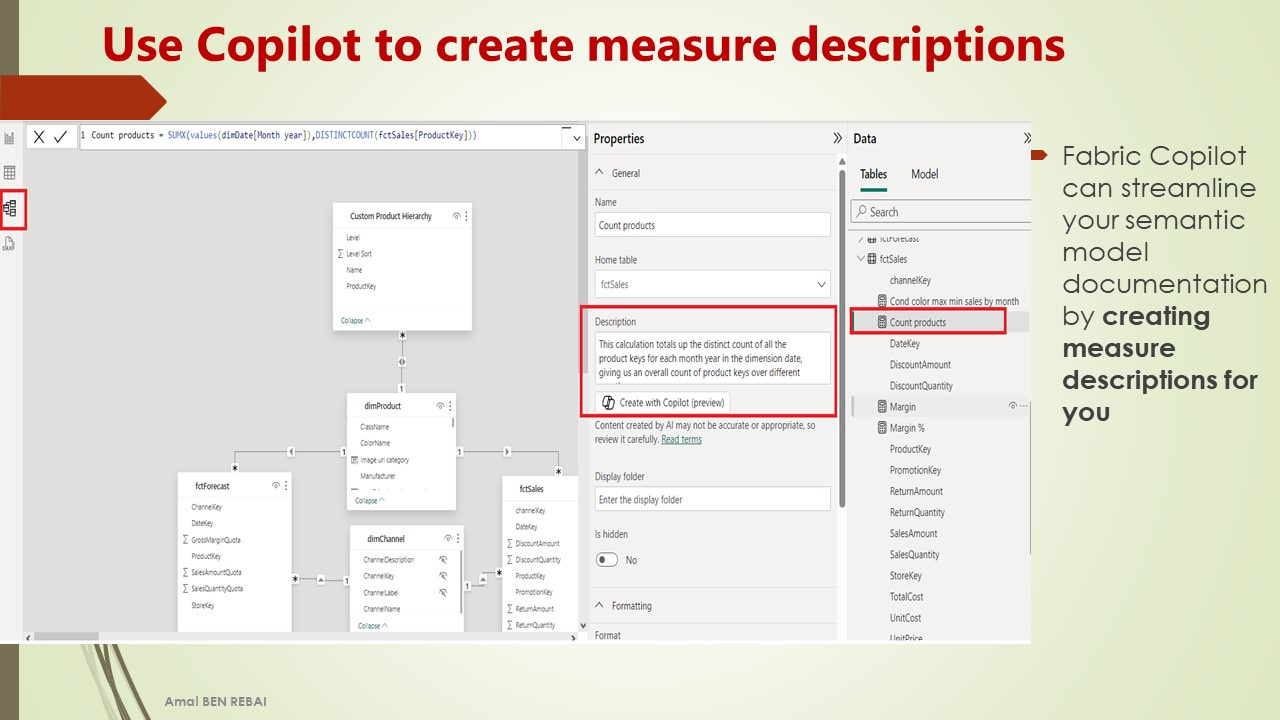Collapse the dimChannel table card
Image resolution: width=1280 pixels, height=720 pixels.
pyautogui.click(x=373, y=626)
